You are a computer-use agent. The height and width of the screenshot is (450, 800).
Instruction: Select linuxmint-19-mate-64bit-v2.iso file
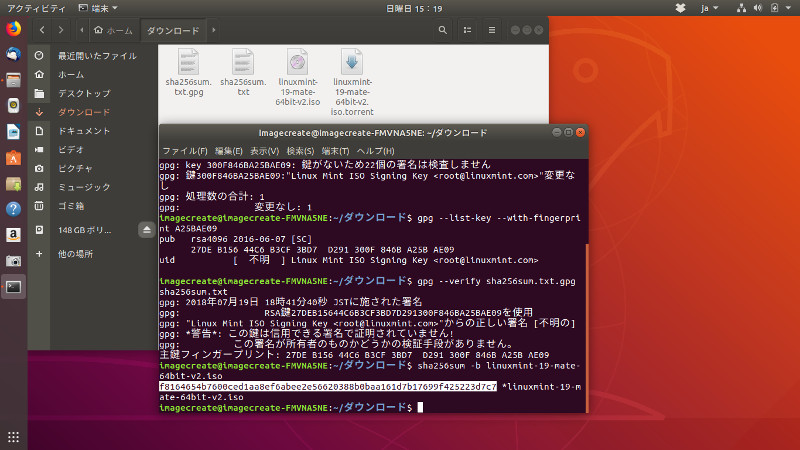point(297,78)
